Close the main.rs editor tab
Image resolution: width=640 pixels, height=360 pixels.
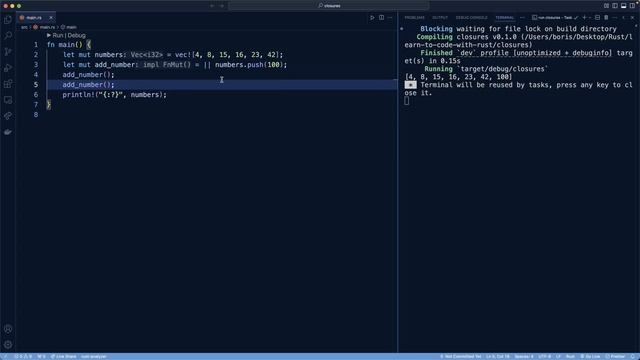click(51, 18)
